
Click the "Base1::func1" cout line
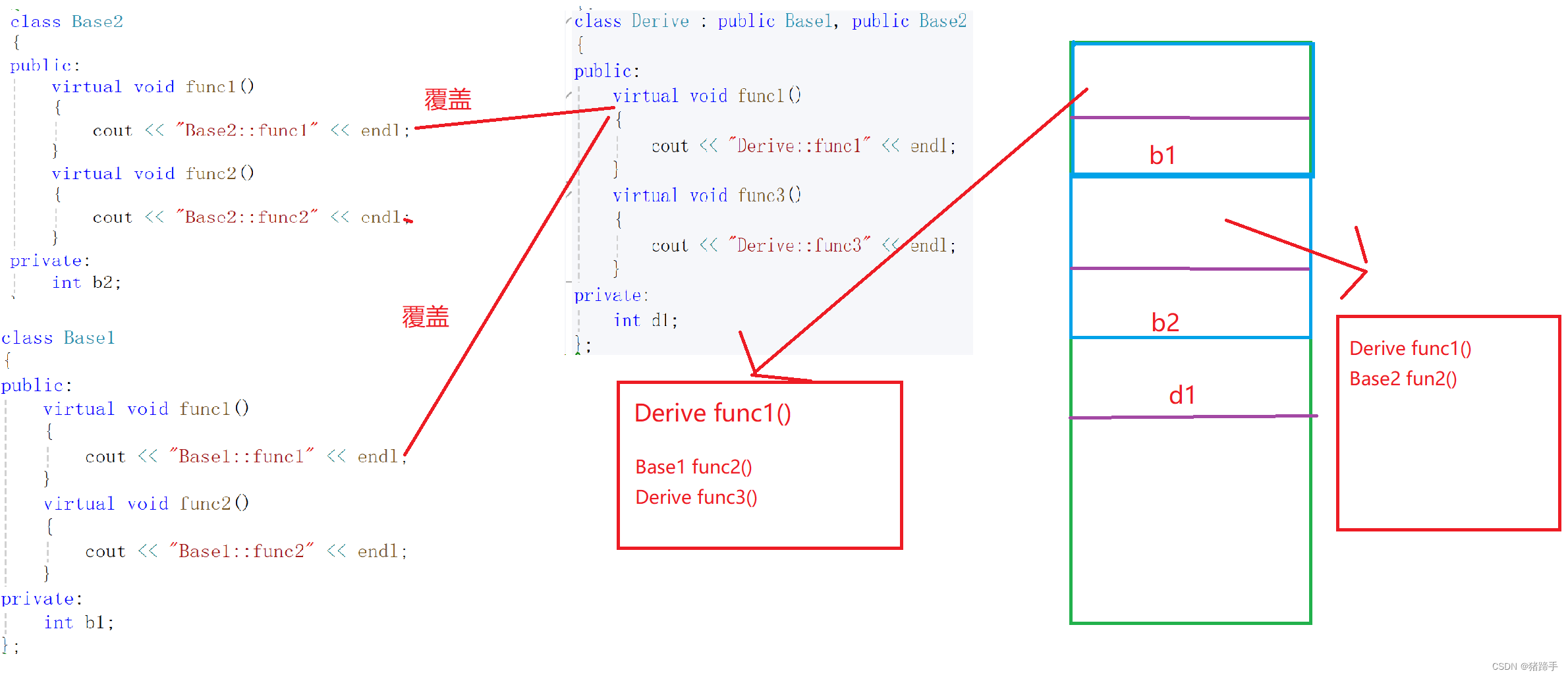pyautogui.click(x=246, y=456)
